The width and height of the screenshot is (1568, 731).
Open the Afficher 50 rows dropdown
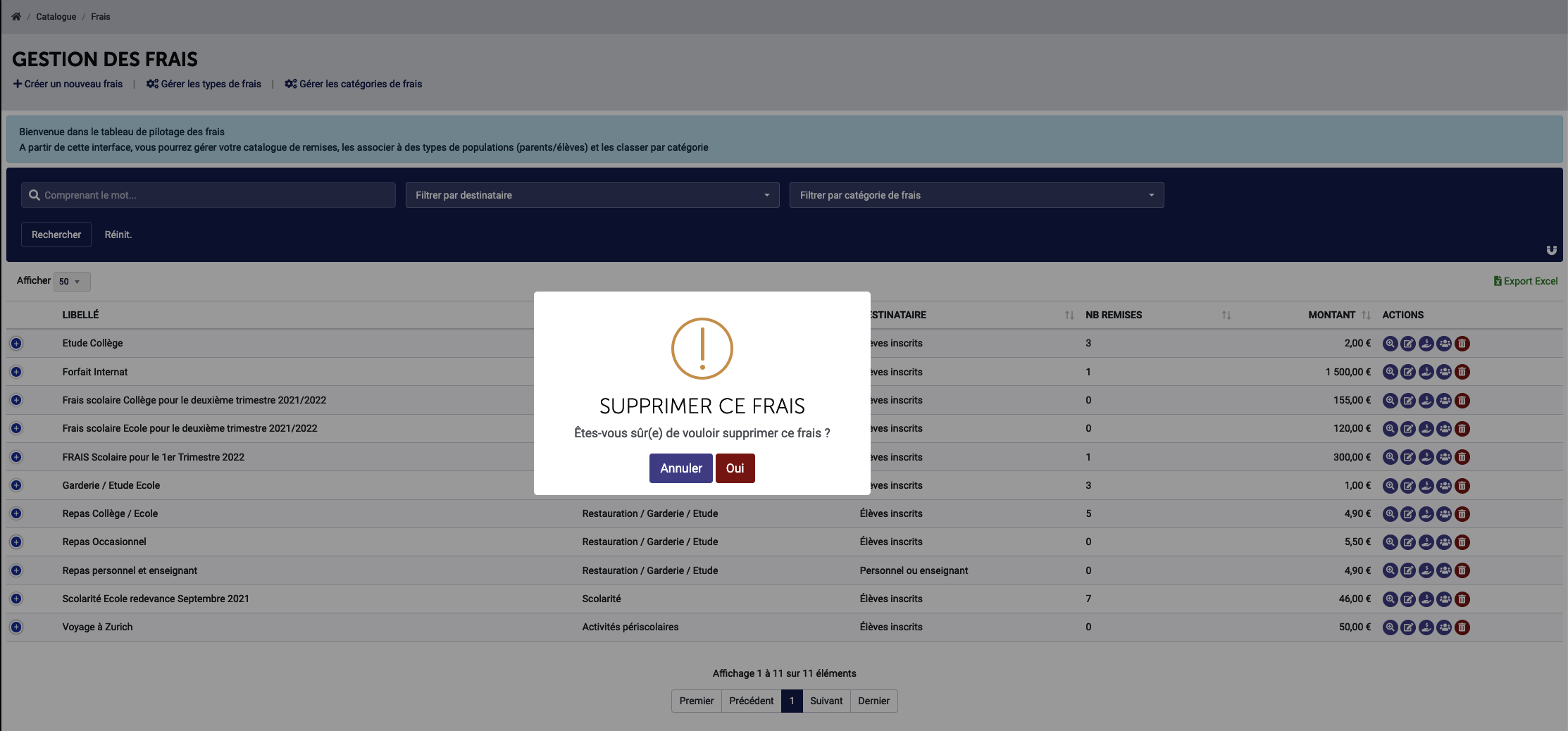coord(72,282)
